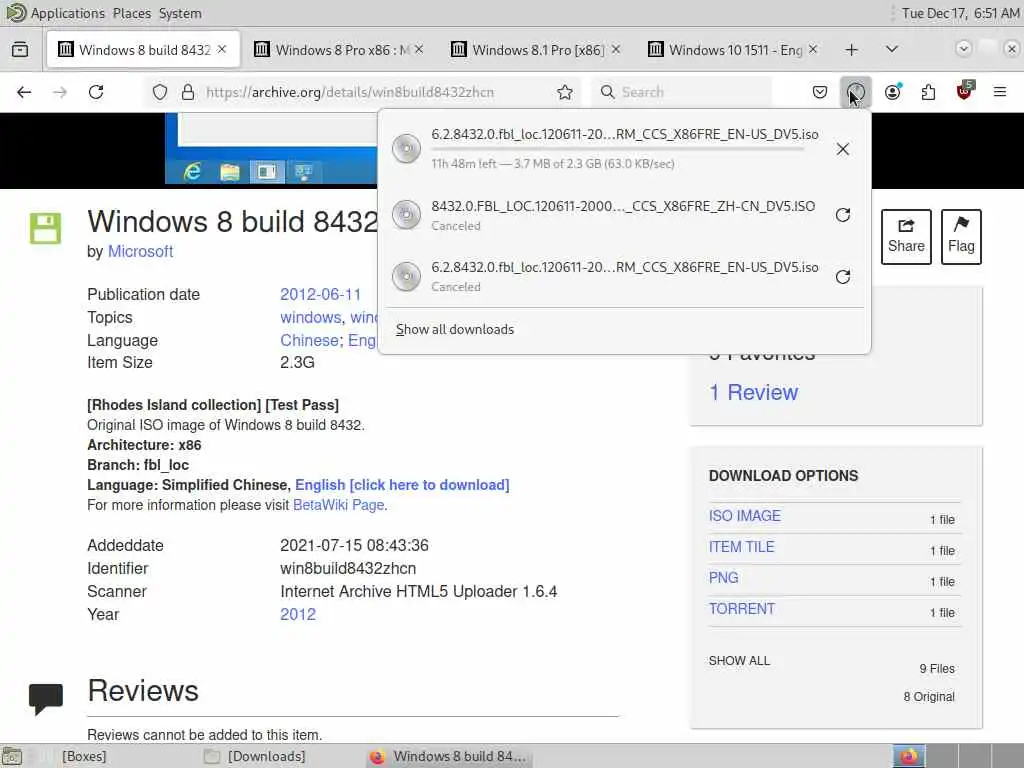The height and width of the screenshot is (768, 1024).
Task: Download the ISO IMAGE option
Action: pyautogui.click(x=744, y=516)
